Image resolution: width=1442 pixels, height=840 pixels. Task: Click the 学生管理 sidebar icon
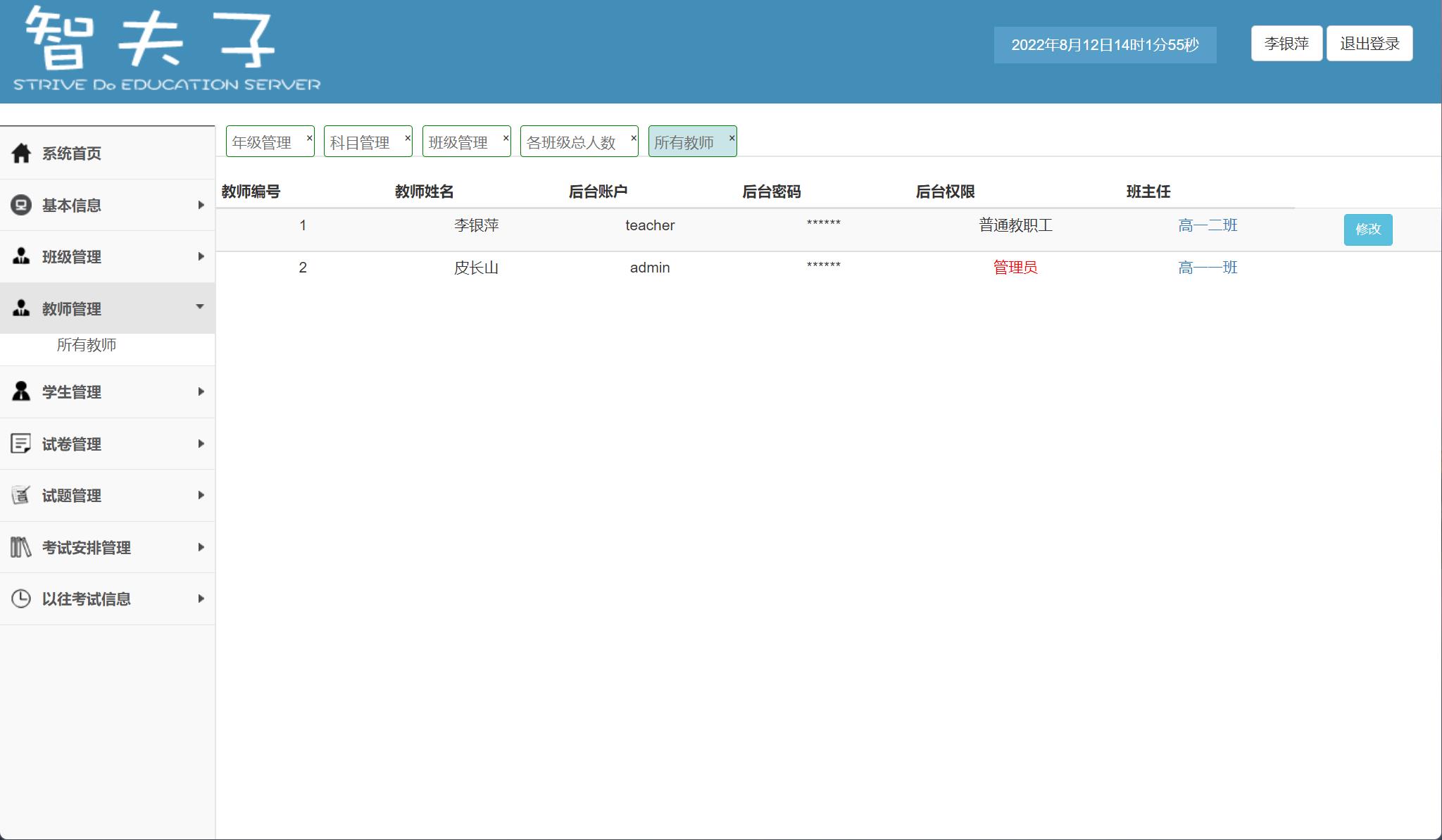point(20,391)
